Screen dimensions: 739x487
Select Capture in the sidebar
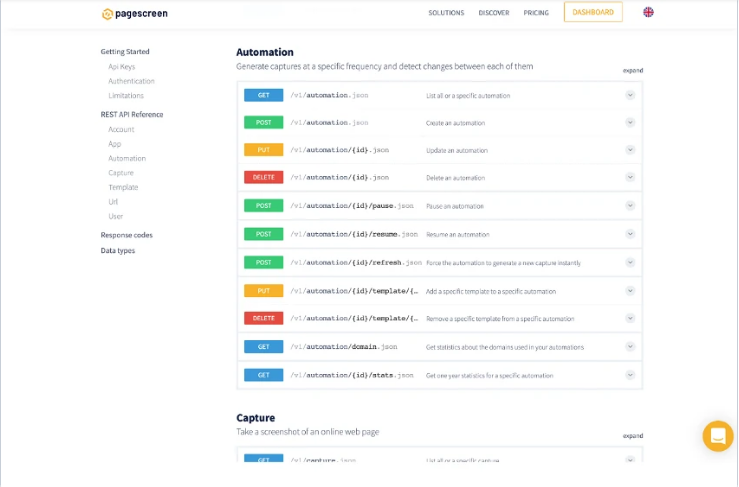pos(121,173)
